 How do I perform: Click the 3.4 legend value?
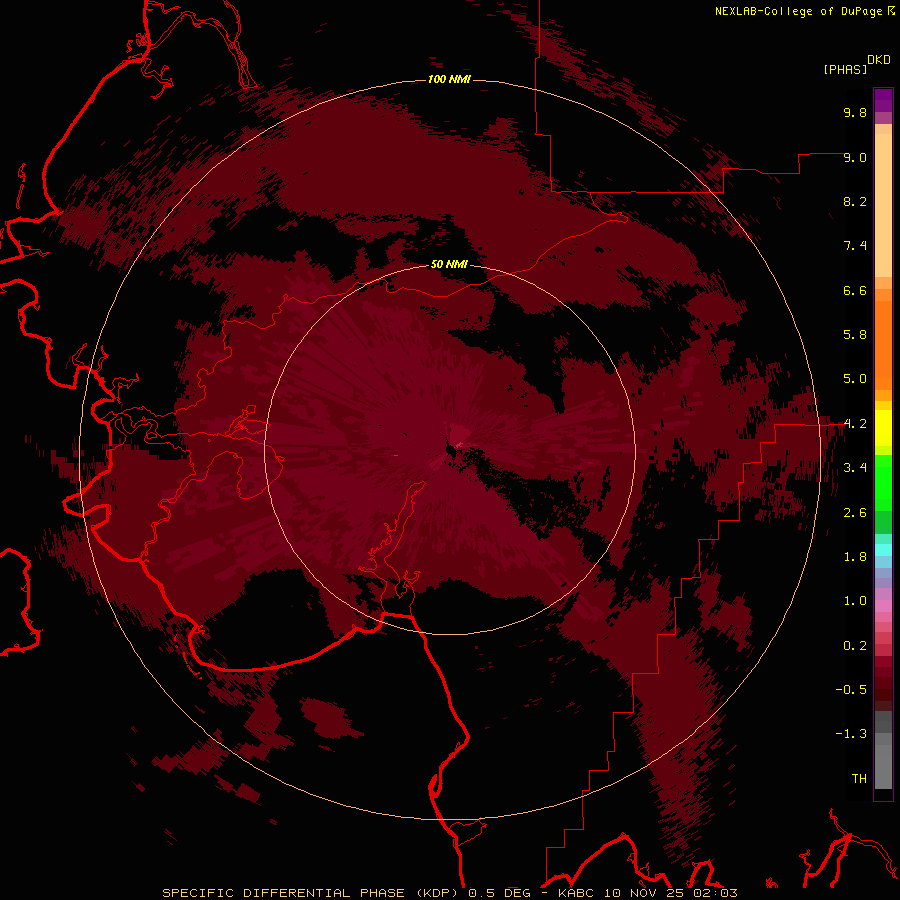[x=855, y=468]
